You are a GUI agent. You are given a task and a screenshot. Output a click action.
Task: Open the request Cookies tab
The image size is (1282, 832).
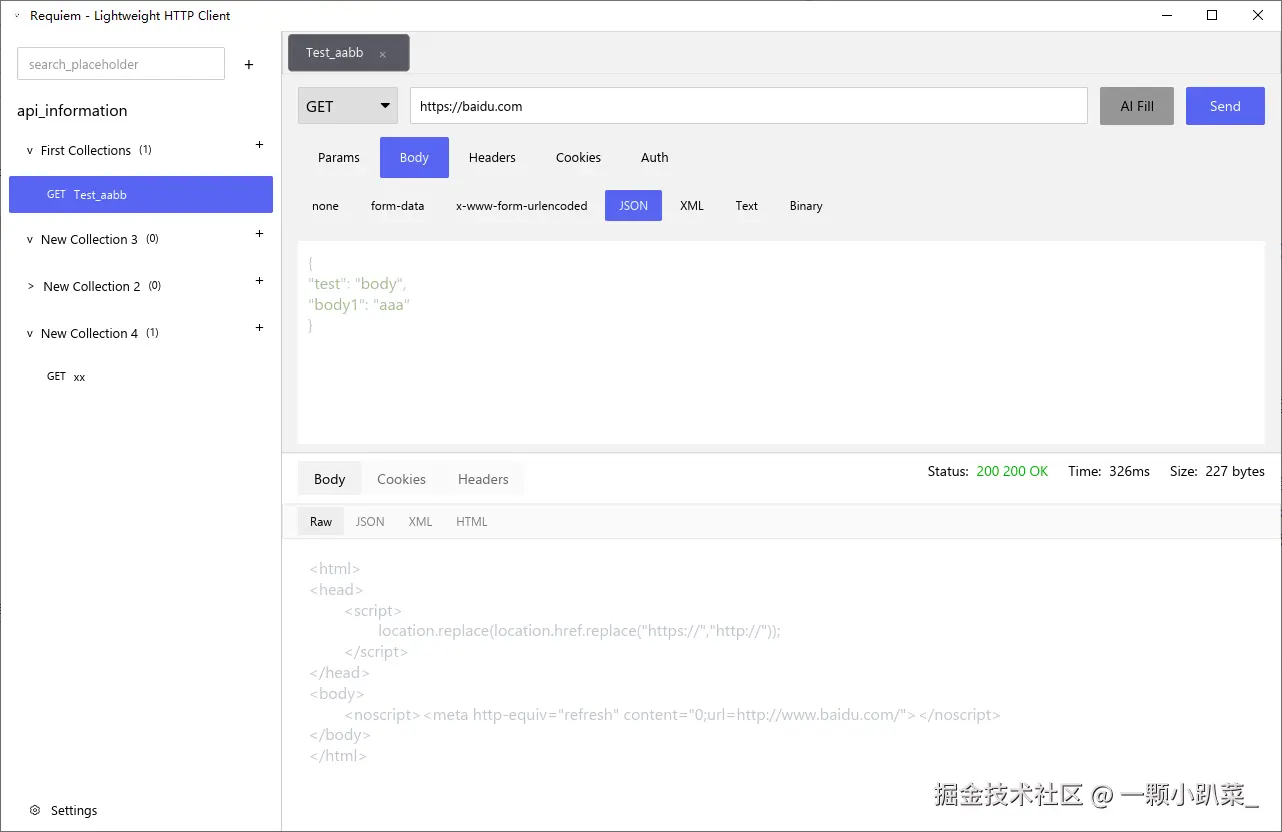(x=578, y=157)
